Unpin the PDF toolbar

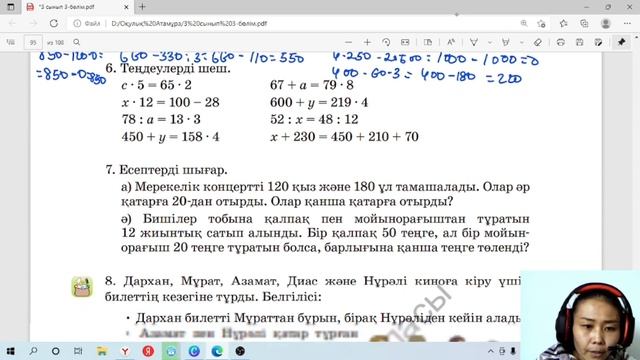click(x=622, y=42)
